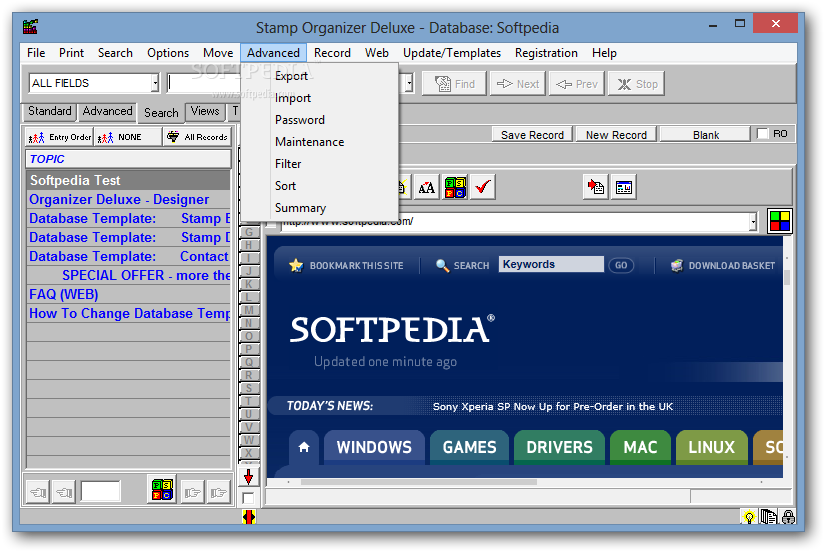
Task: Click the Prev search button
Action: coord(577,84)
